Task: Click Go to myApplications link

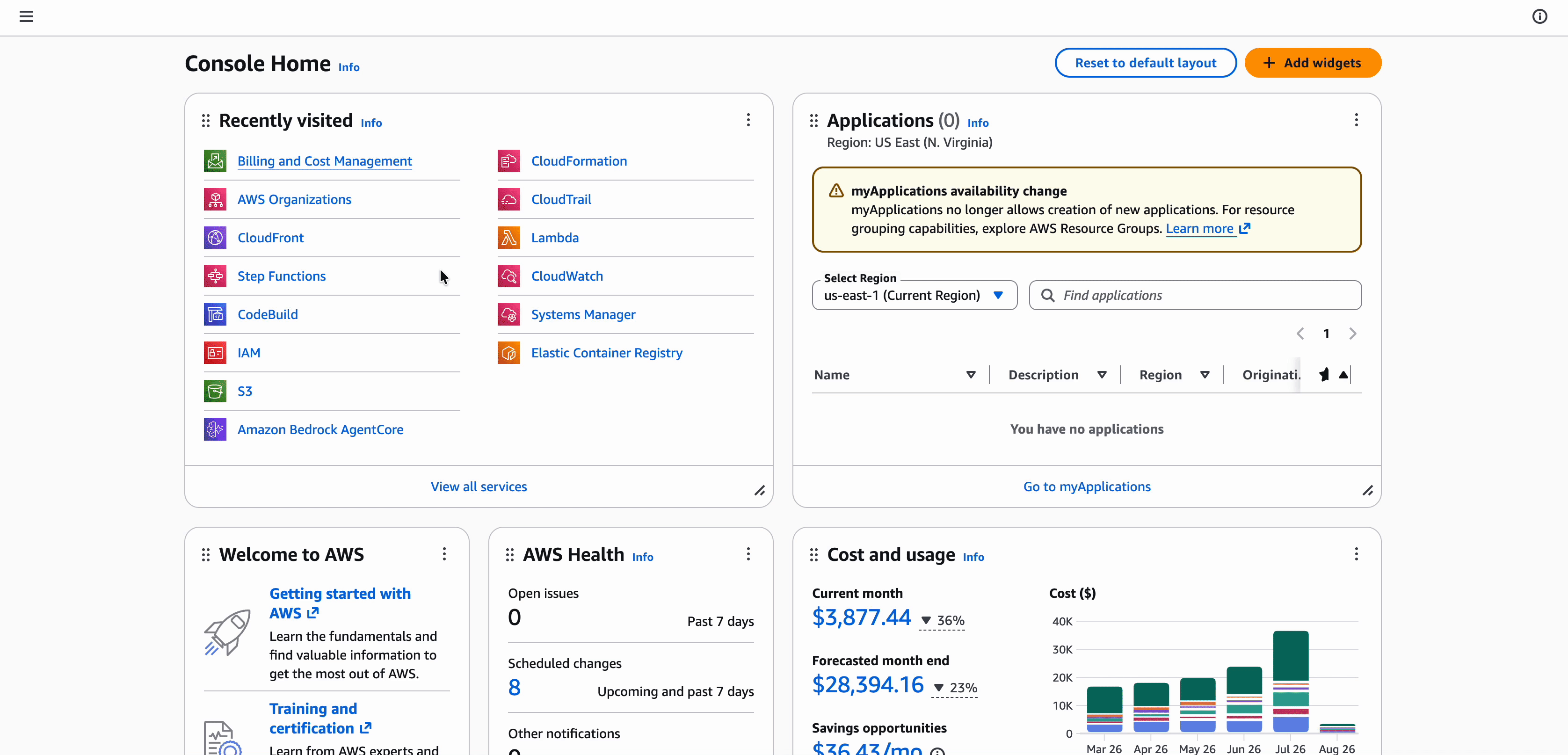Action: click(1087, 486)
